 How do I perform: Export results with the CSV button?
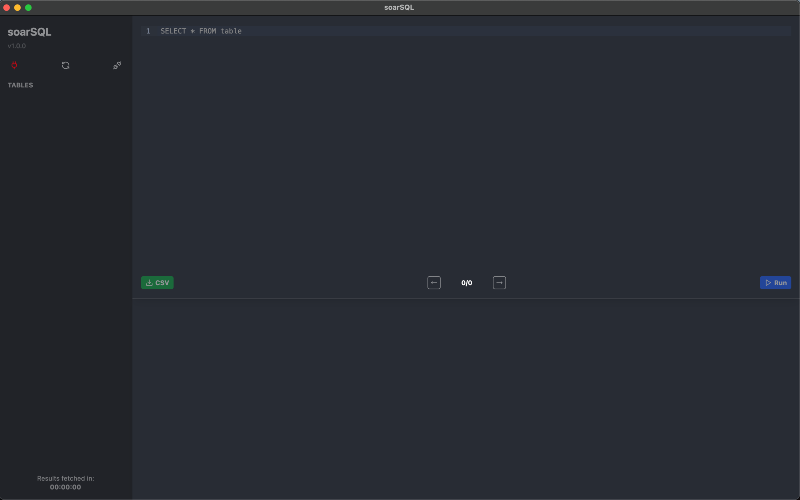pos(157,283)
